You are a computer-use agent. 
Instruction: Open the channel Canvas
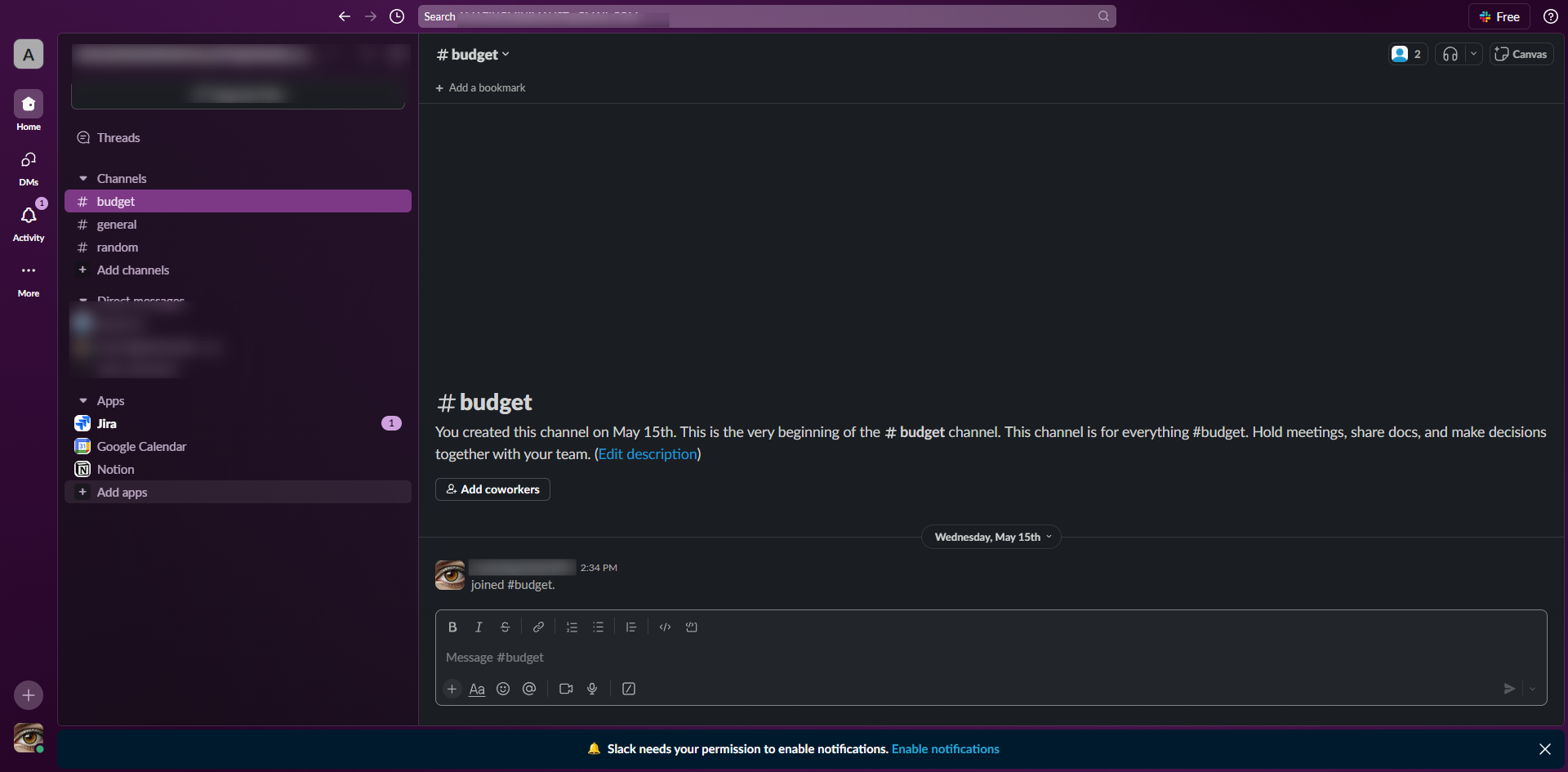pyautogui.click(x=1521, y=54)
